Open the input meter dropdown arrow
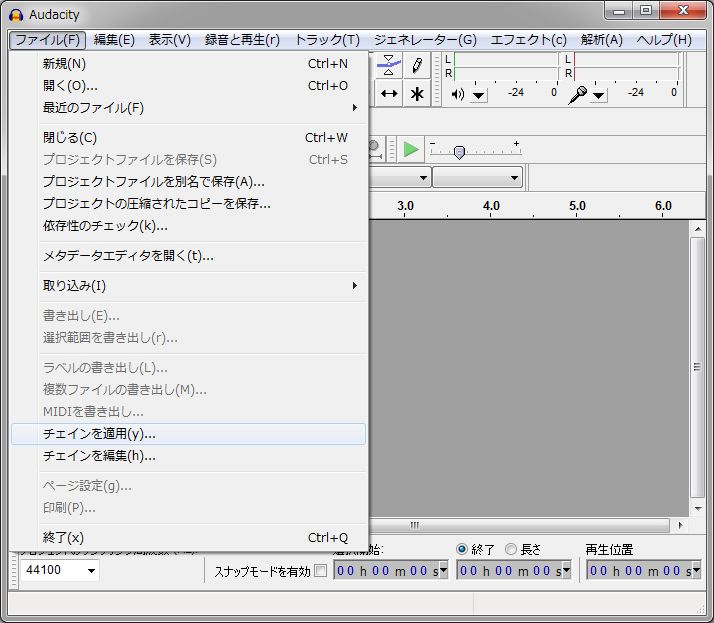Image resolution: width=714 pixels, height=623 pixels. 598,95
